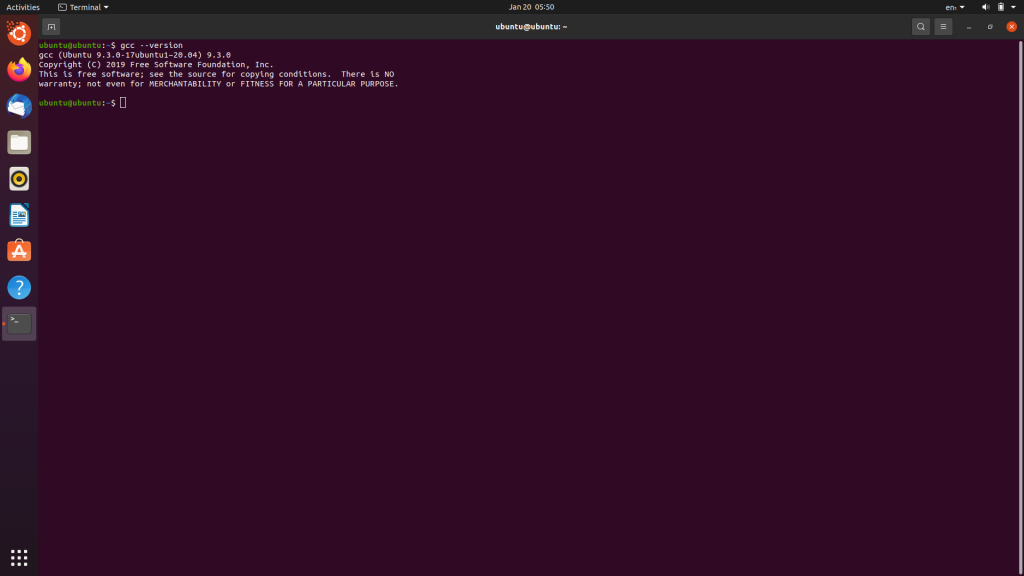
Task: Open Rhythmbox music player from the dock
Action: [x=18, y=178]
